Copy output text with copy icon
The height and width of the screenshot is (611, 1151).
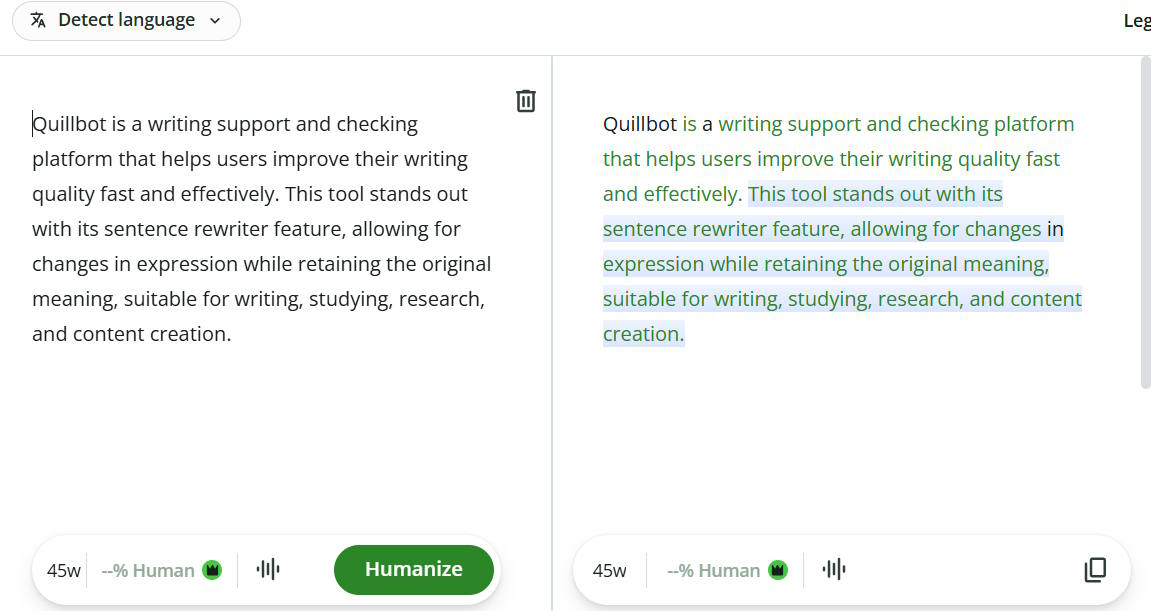pyautogui.click(x=1095, y=569)
